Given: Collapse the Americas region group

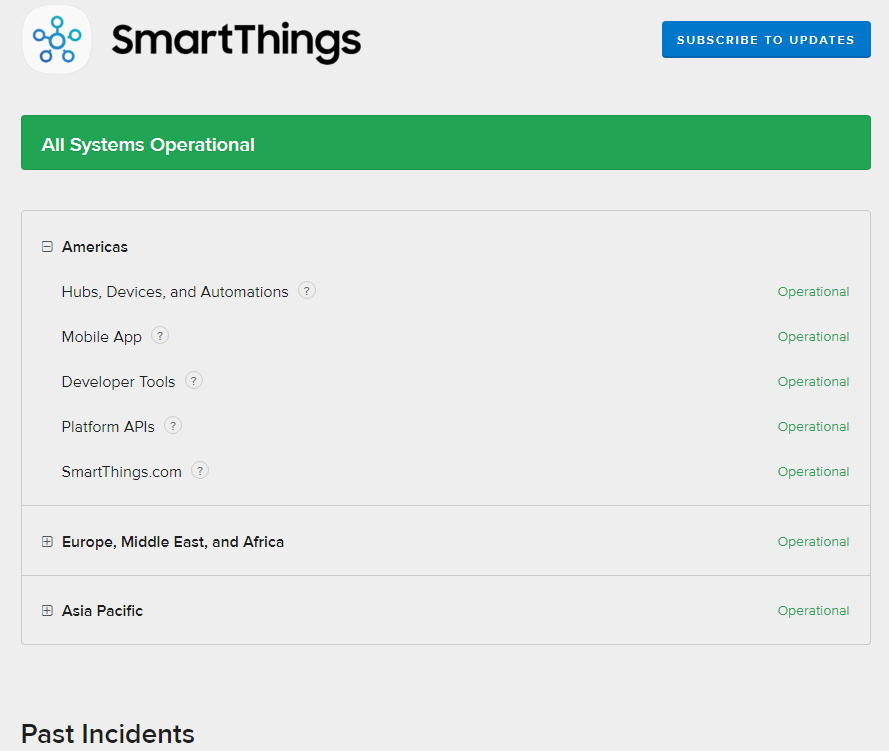Looking at the screenshot, I should click(x=48, y=247).
